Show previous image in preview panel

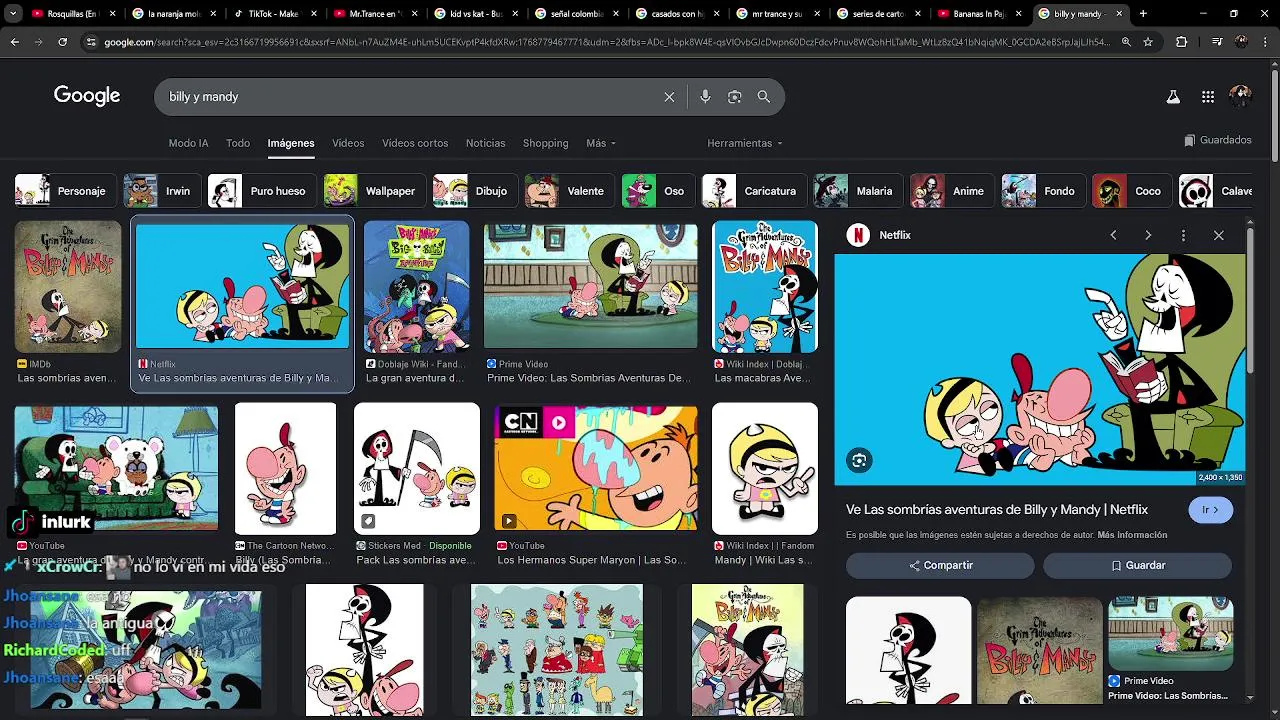click(1113, 235)
